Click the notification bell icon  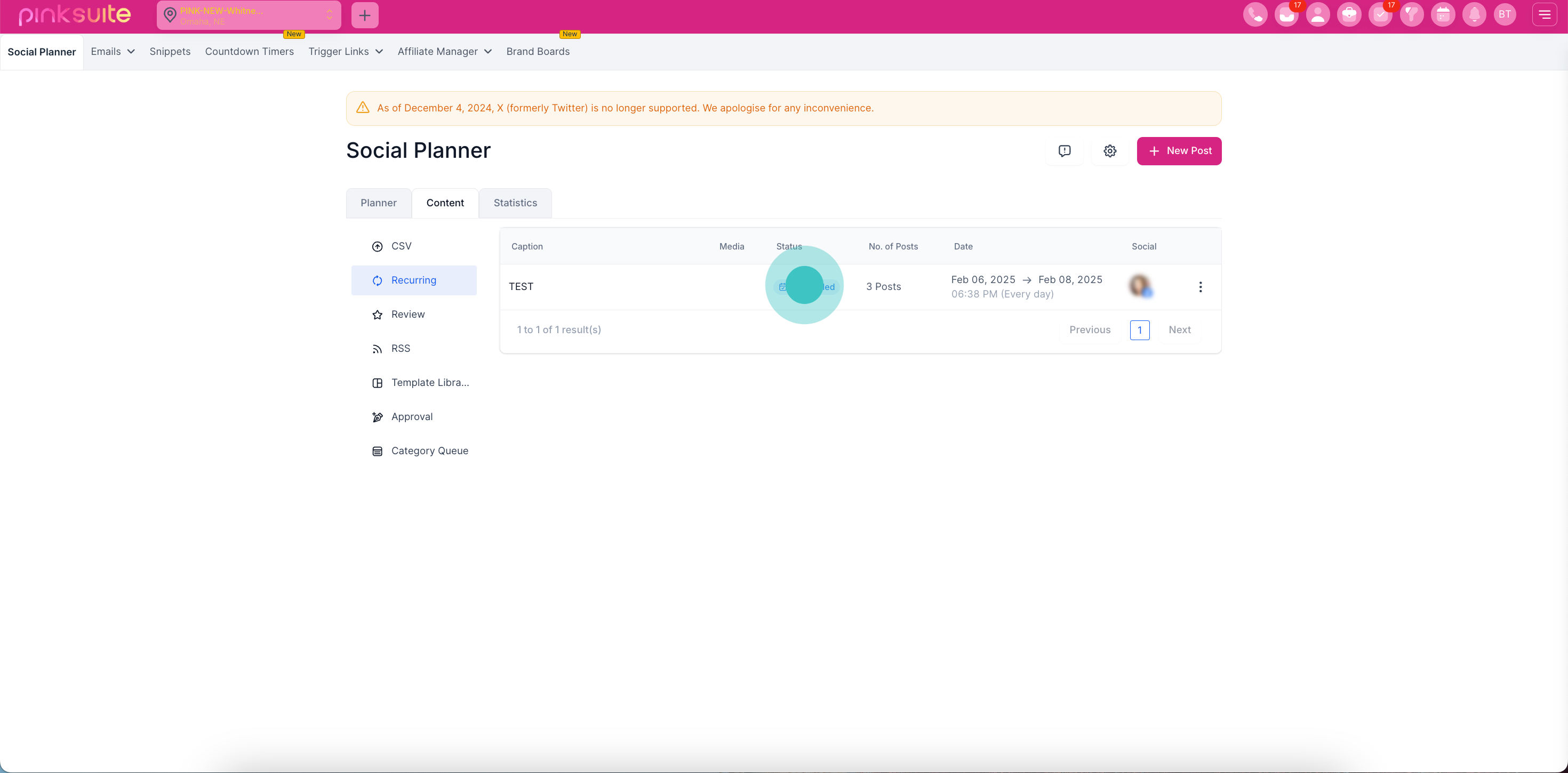tap(1474, 14)
